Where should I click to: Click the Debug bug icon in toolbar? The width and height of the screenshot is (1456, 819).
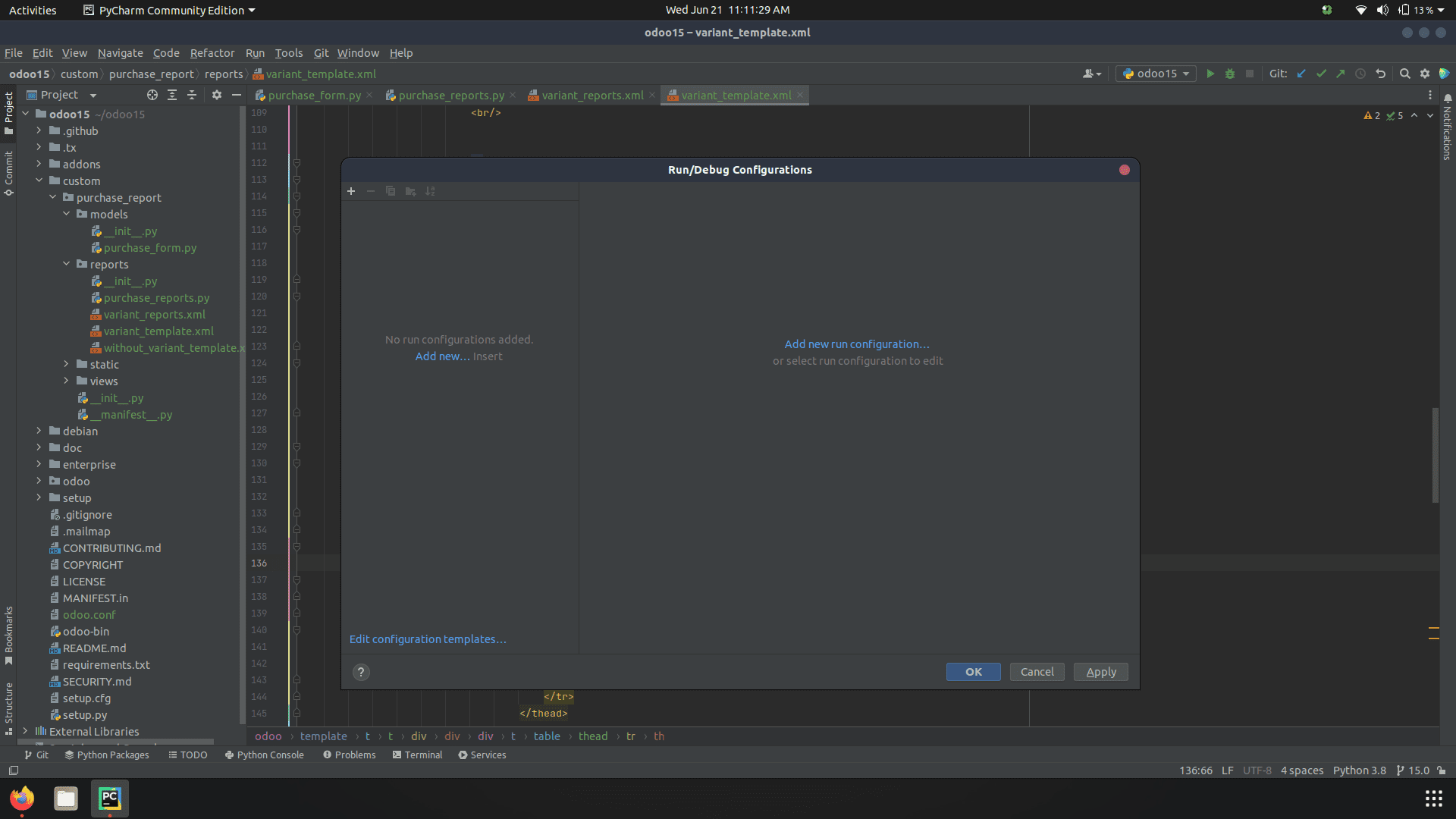coord(1230,74)
